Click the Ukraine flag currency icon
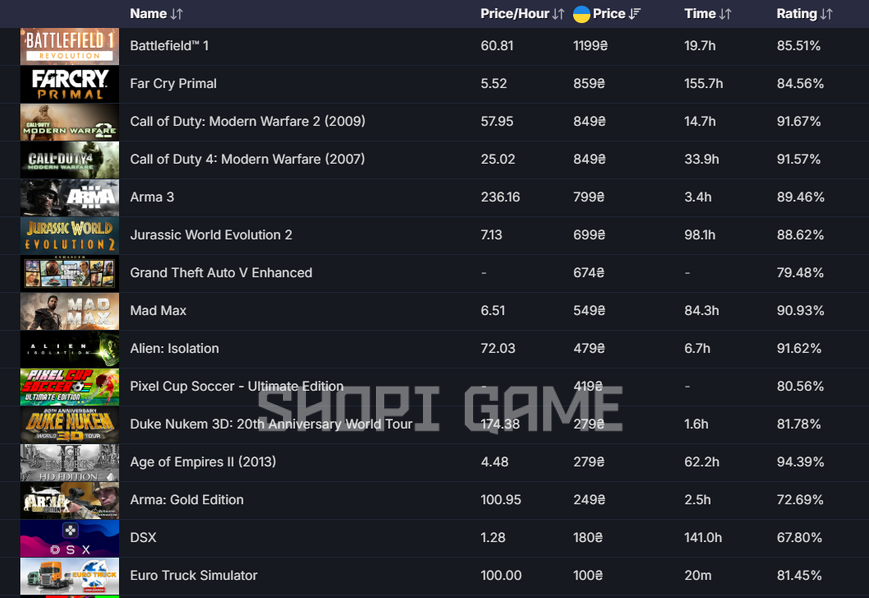The height and width of the screenshot is (598, 869). pos(581,14)
